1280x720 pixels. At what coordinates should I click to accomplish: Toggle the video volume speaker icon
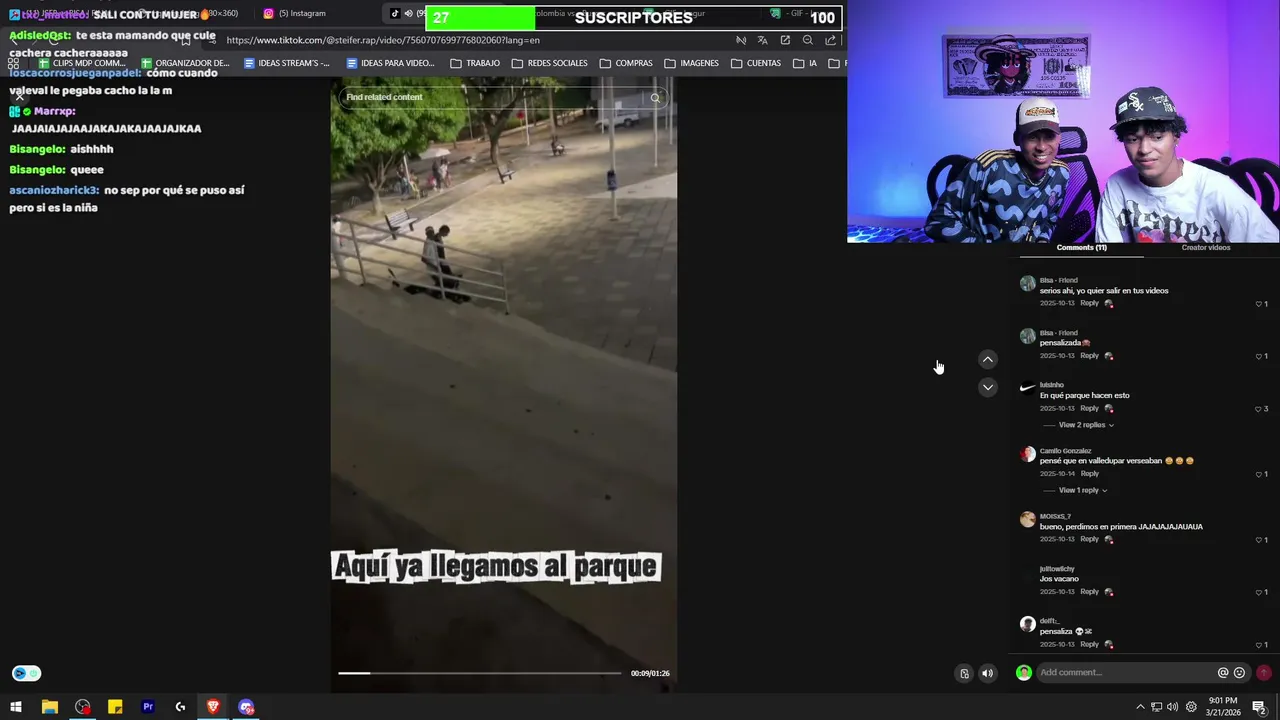point(987,673)
